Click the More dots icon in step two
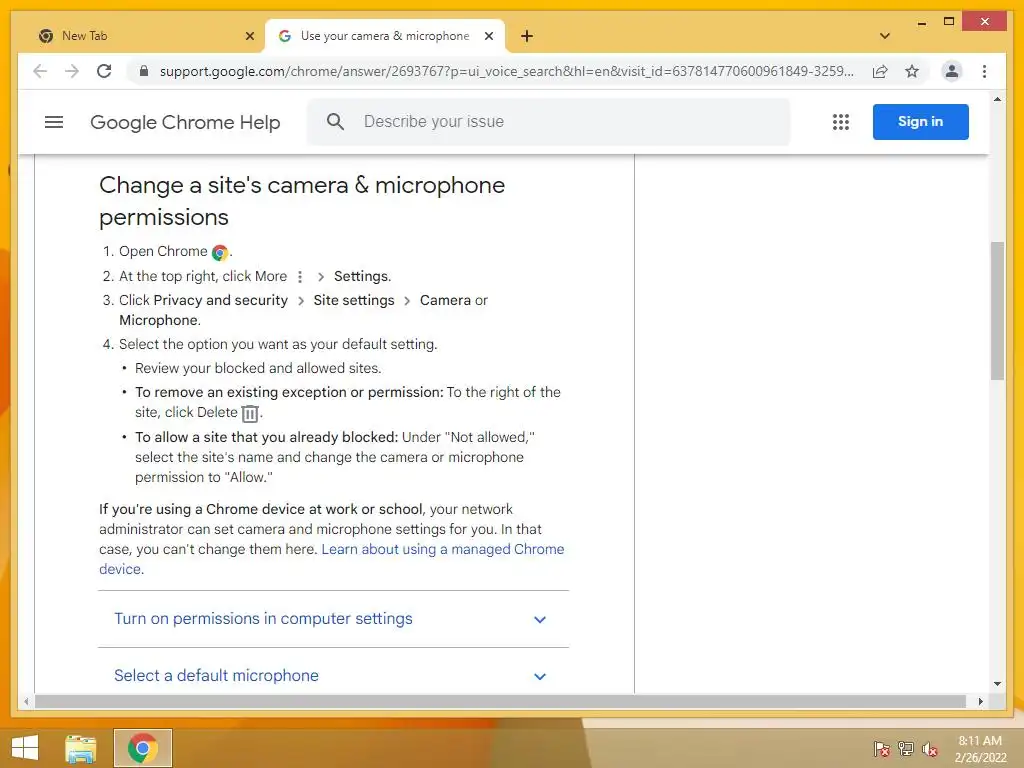Viewport: 1024px width, 768px height. (x=300, y=277)
